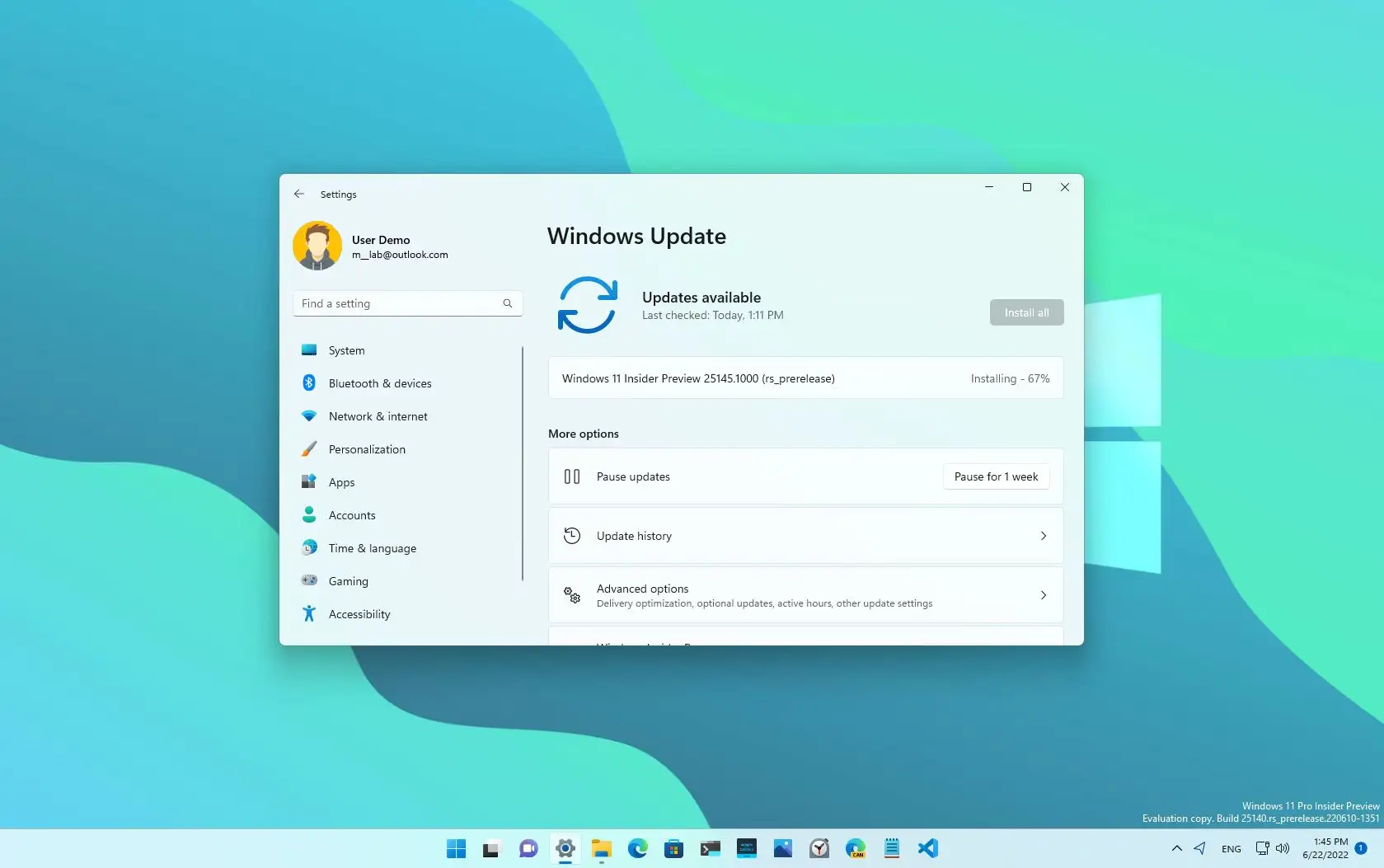Click the Windows Update refresh icon
Viewport: 1384px width, 868px height.
tap(587, 305)
